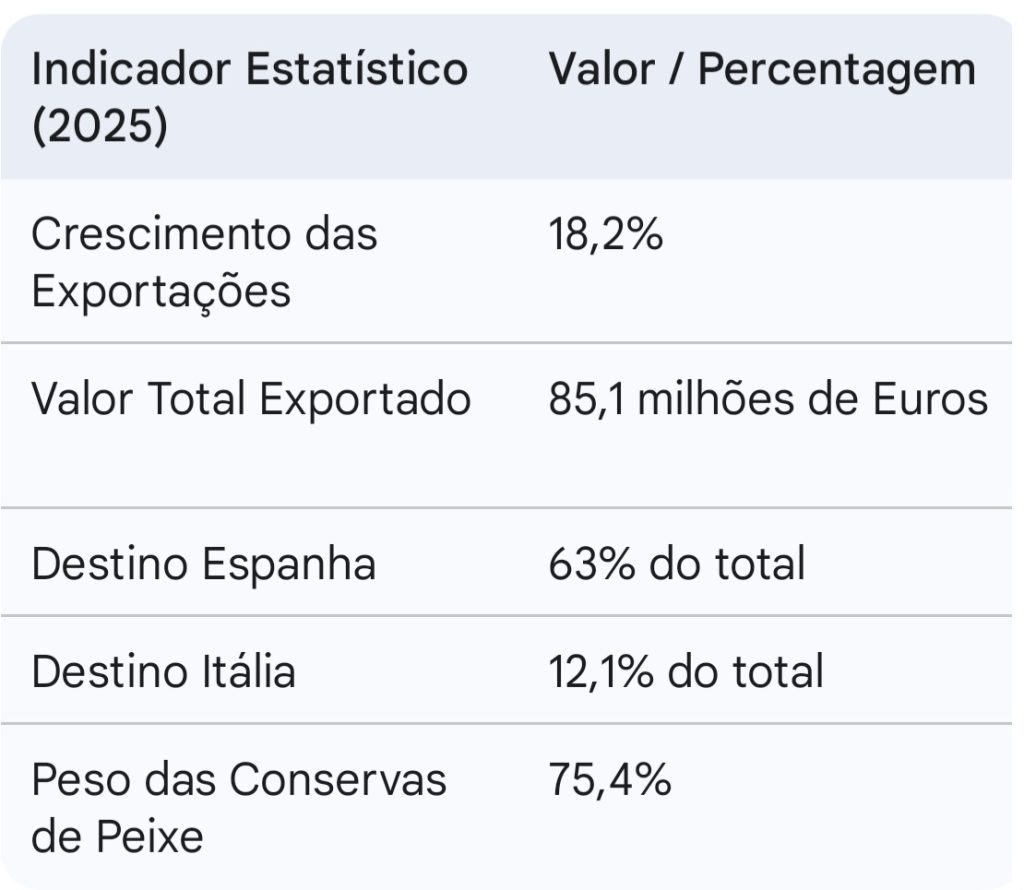
Task: Click the word 'Itália'
Action: click(x=243, y=671)
